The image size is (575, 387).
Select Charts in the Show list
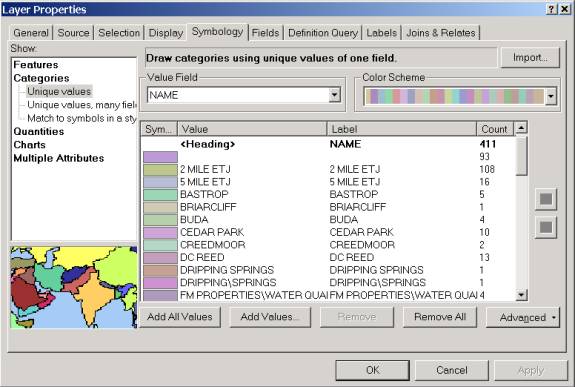[x=30, y=145]
